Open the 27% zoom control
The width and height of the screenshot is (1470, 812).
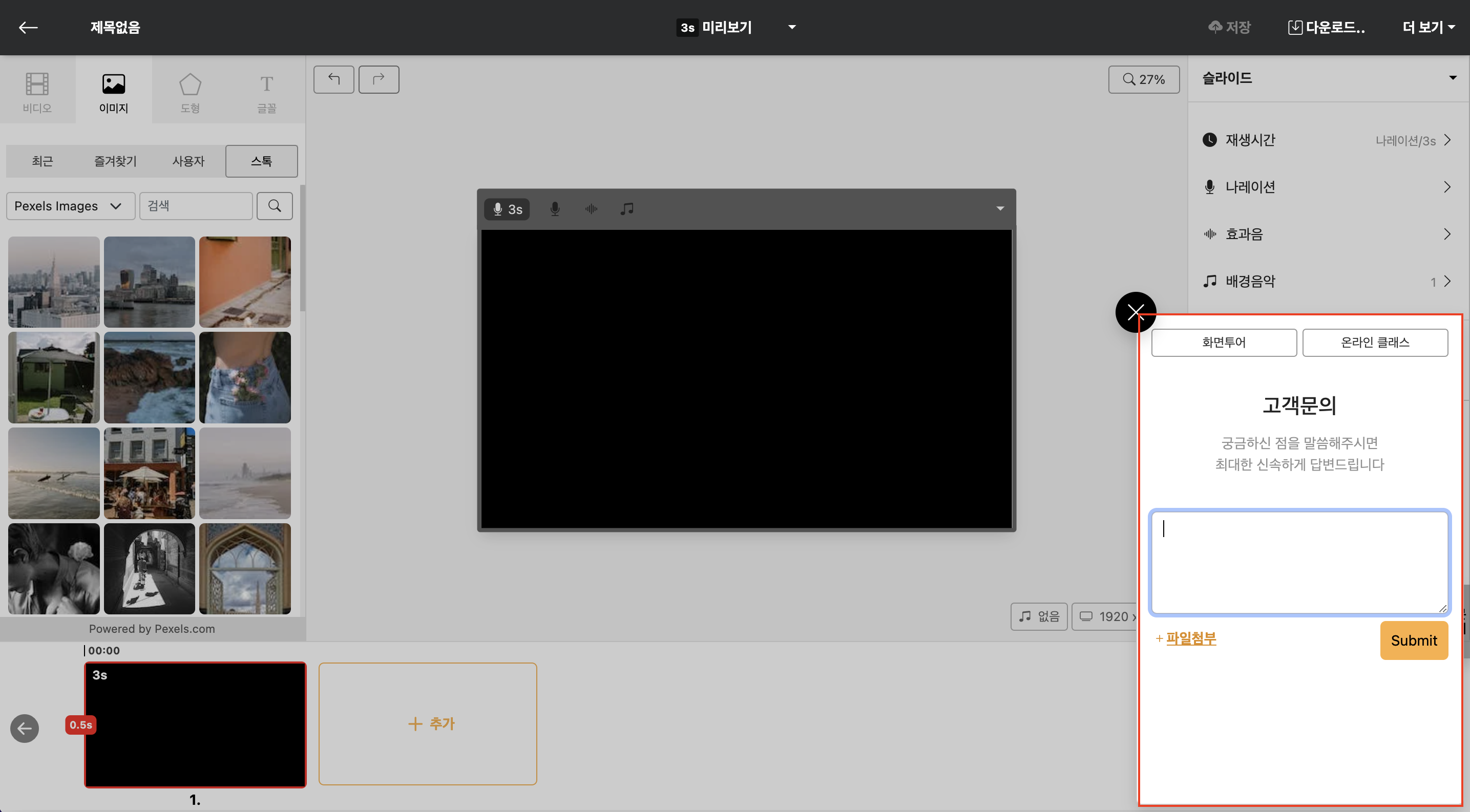pyautogui.click(x=1144, y=79)
